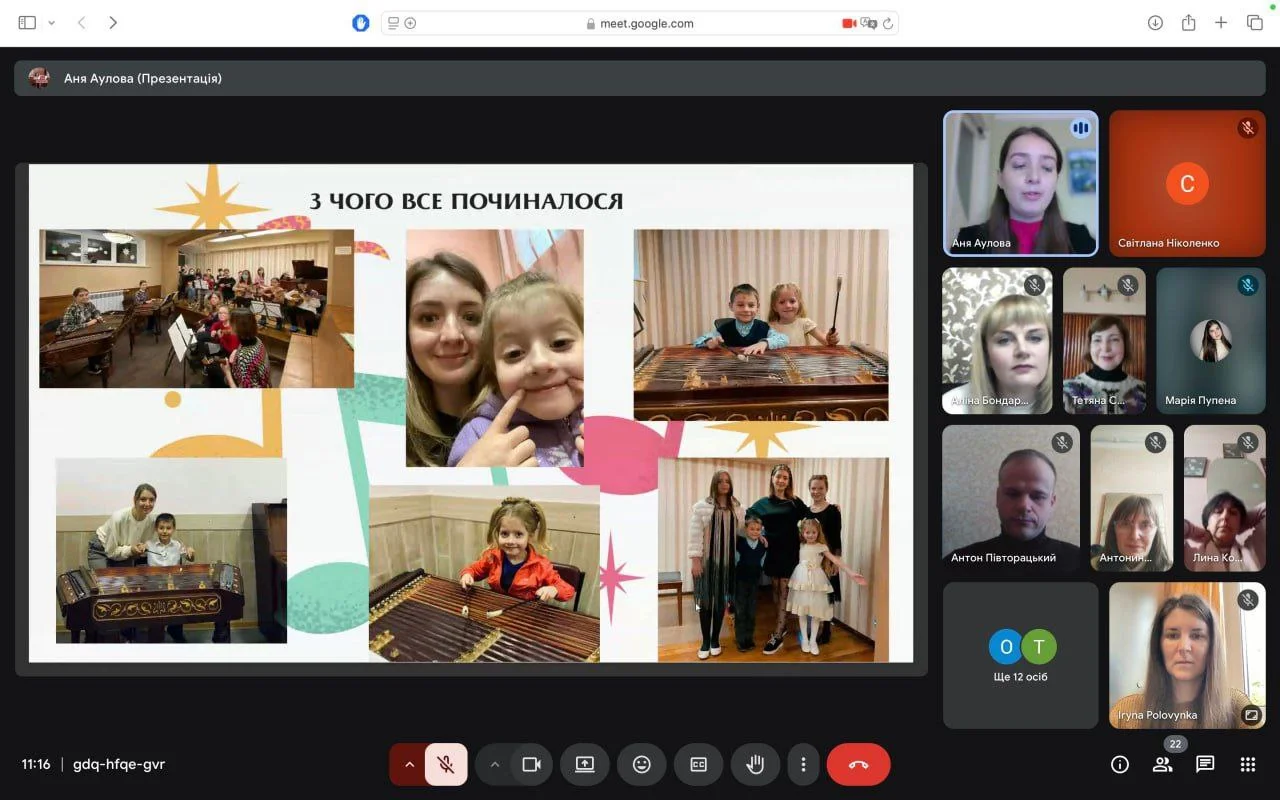Image resolution: width=1280 pixels, height=800 pixels.
Task: Start screen sharing with Present now
Action: click(585, 765)
